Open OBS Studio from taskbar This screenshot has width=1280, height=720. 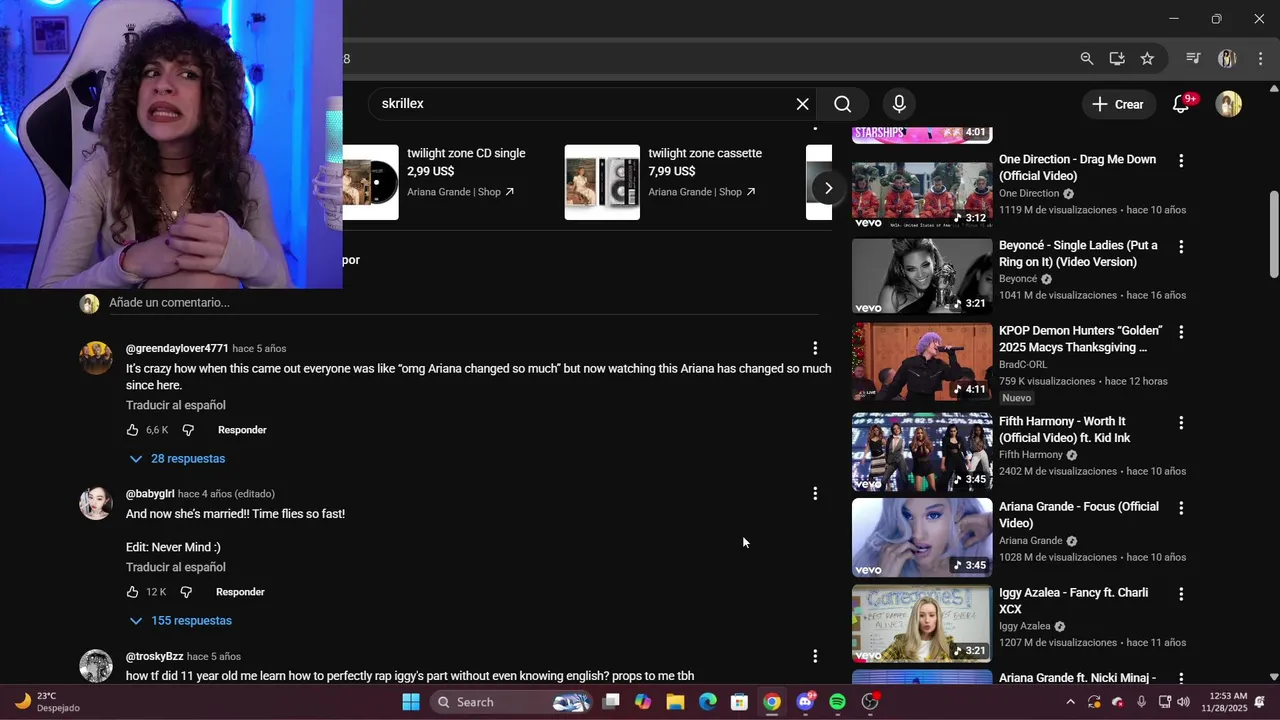870,702
